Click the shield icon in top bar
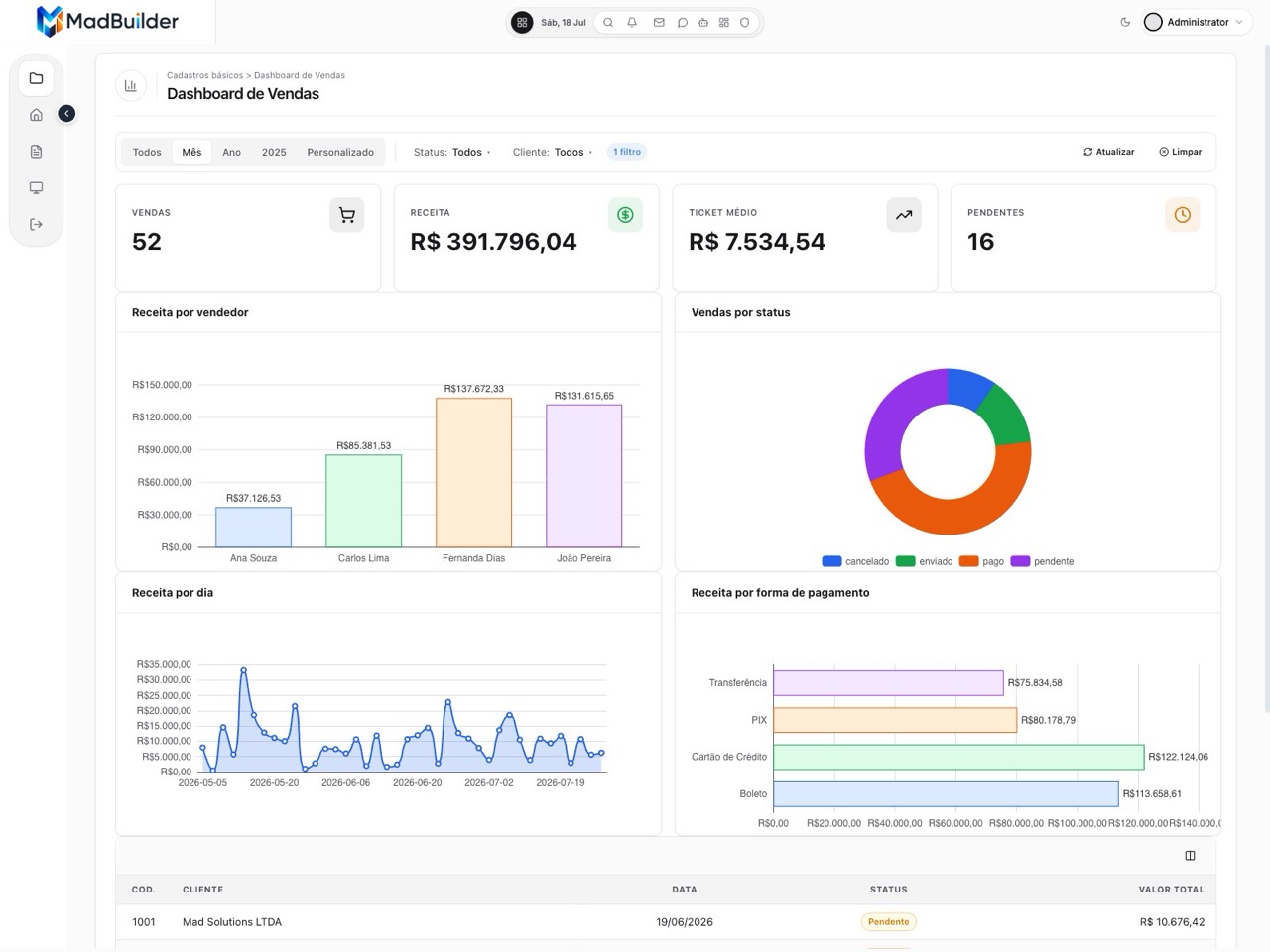Image resolution: width=1270 pixels, height=952 pixels. point(745,22)
